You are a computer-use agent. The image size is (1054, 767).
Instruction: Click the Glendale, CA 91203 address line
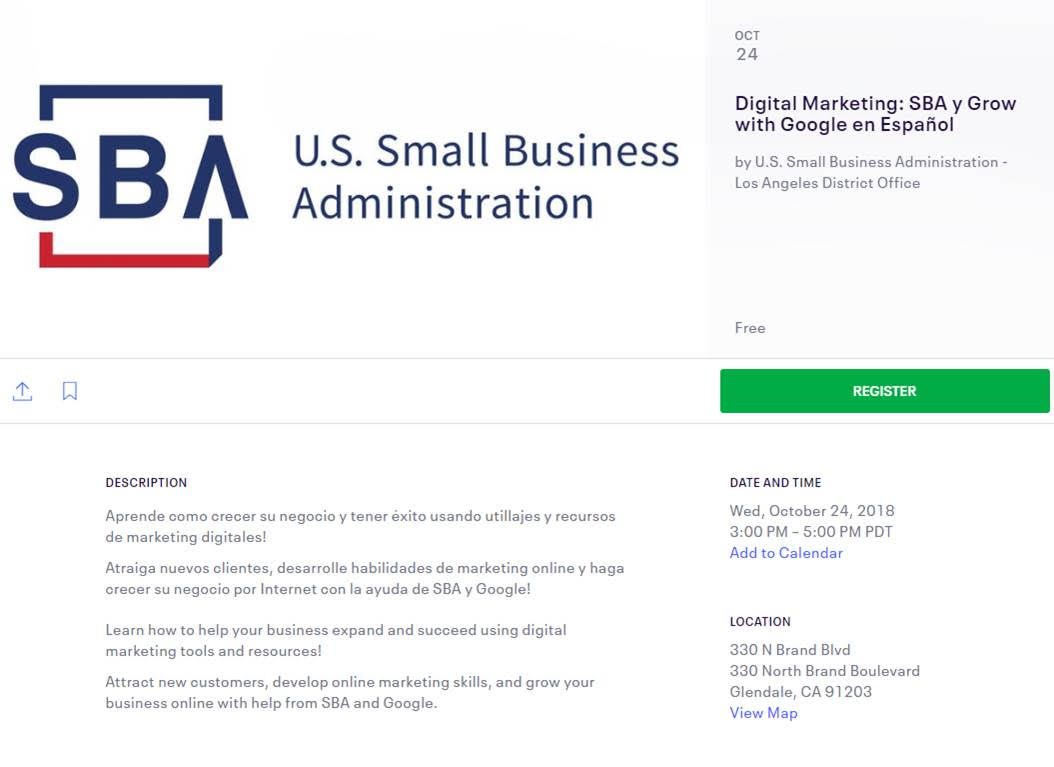[800, 692]
